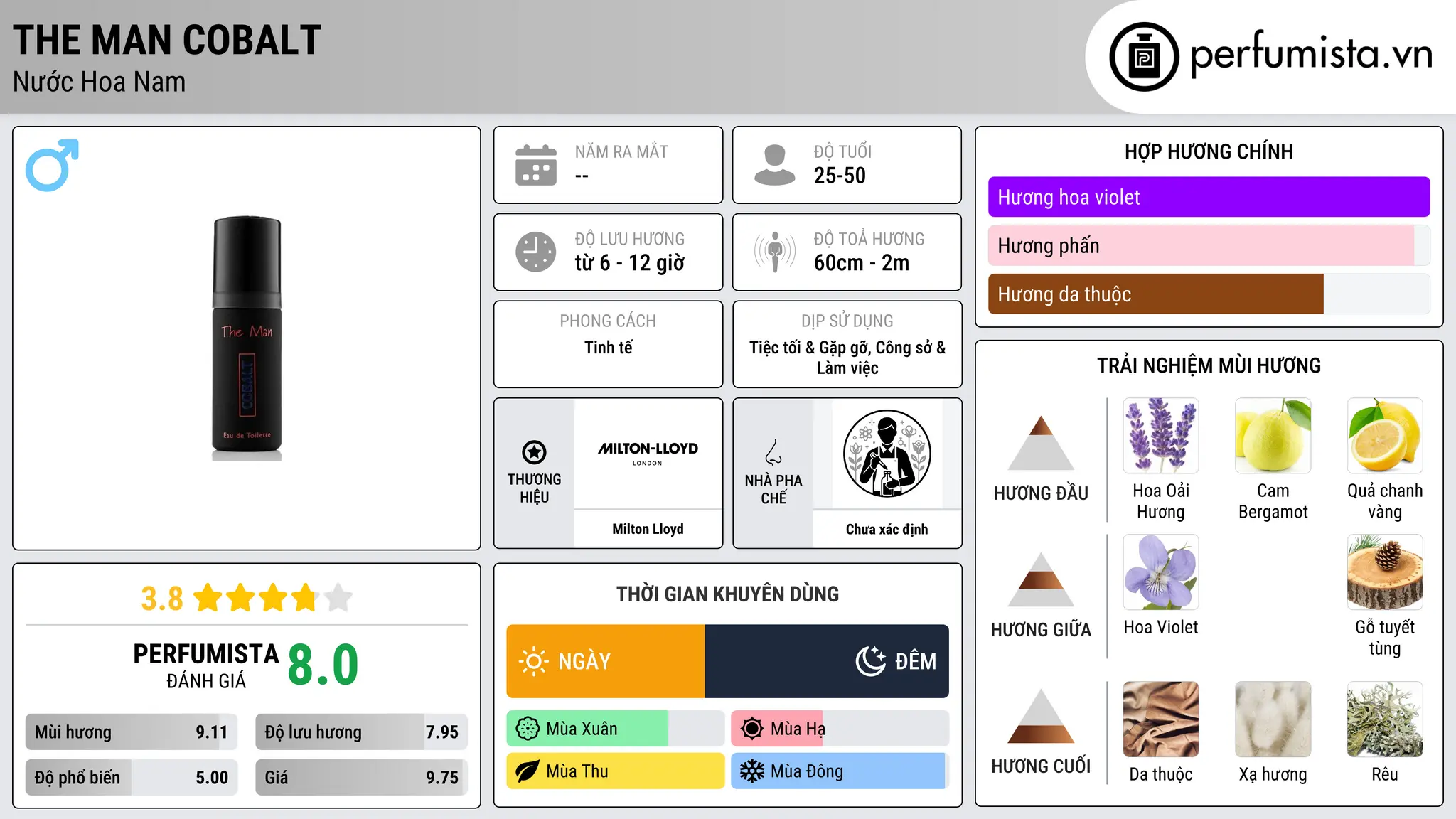The height and width of the screenshot is (819, 1456).
Task: Click the Milton-Lloyd London brand logo
Action: (648, 452)
